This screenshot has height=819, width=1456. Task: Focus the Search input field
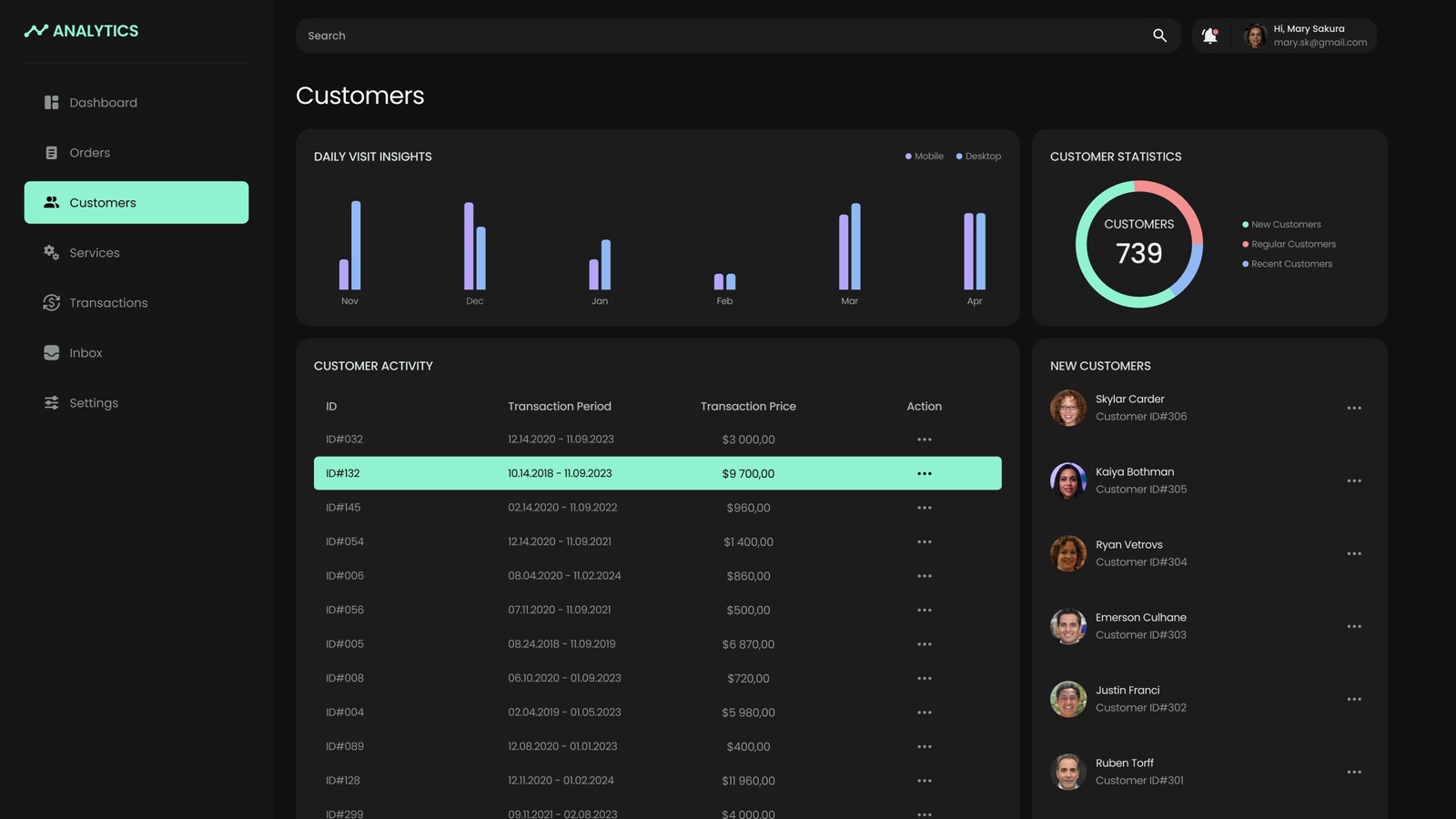click(x=719, y=35)
